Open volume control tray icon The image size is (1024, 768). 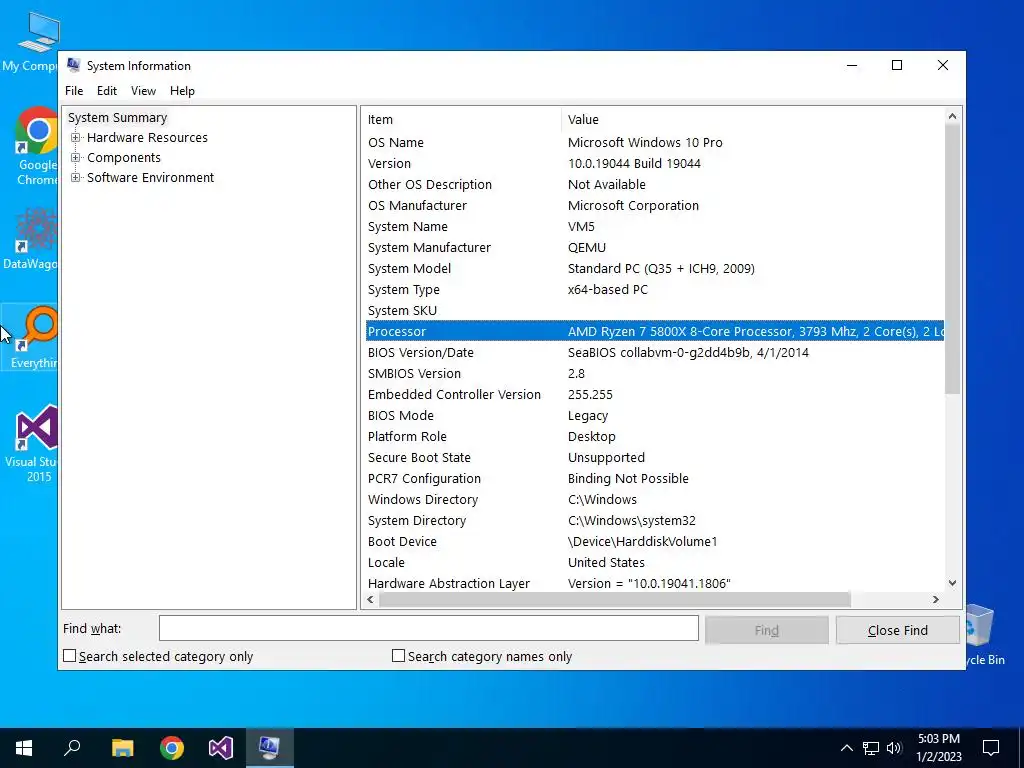[x=894, y=748]
